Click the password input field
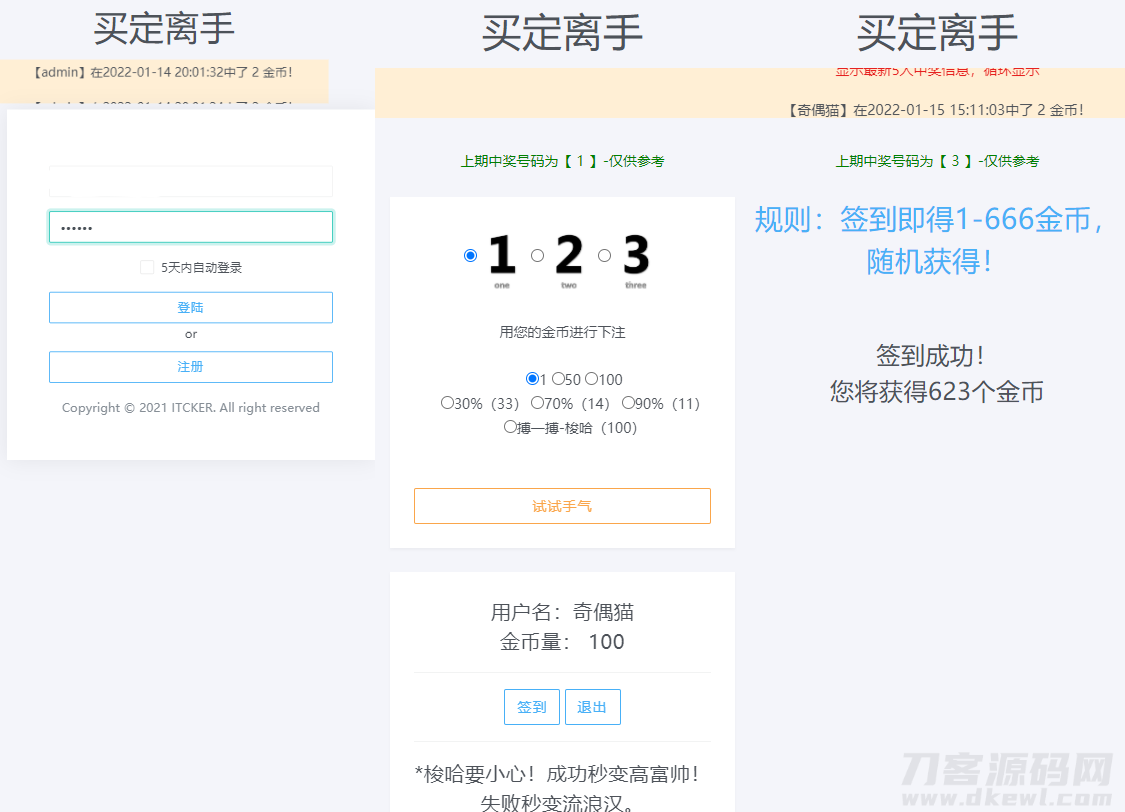Screen dimensions: 1125x812 point(190,226)
